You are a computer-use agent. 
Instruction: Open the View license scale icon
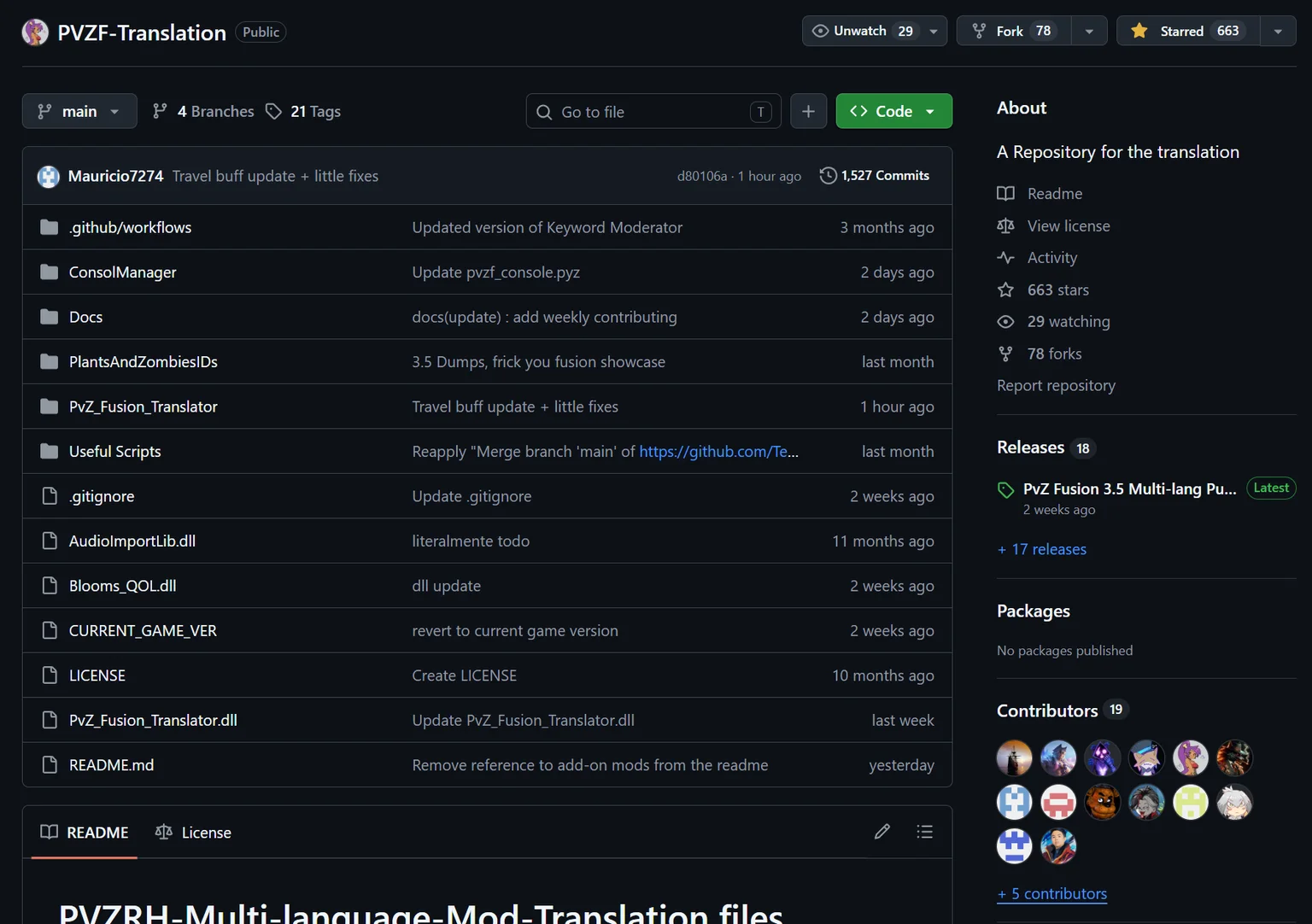(x=1005, y=225)
